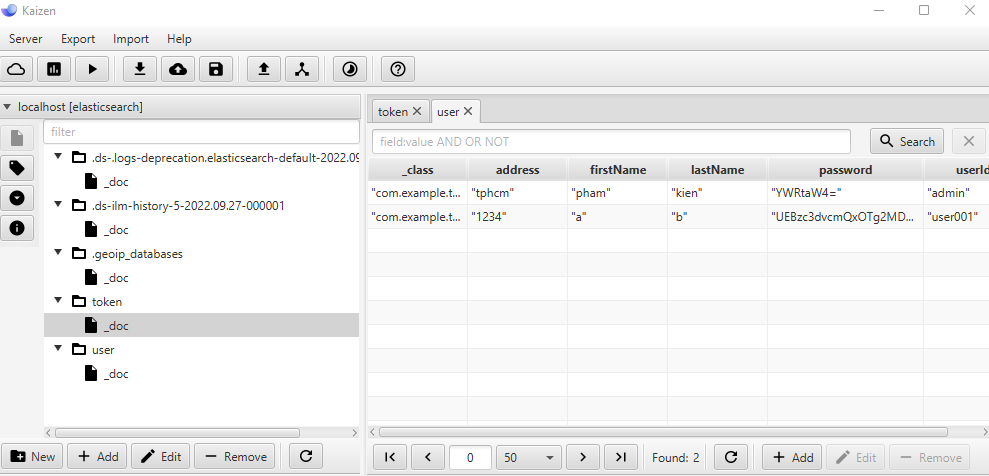Viewport: 989px width, 476px height.
Task: Click the password column header
Action: pyautogui.click(x=845, y=170)
